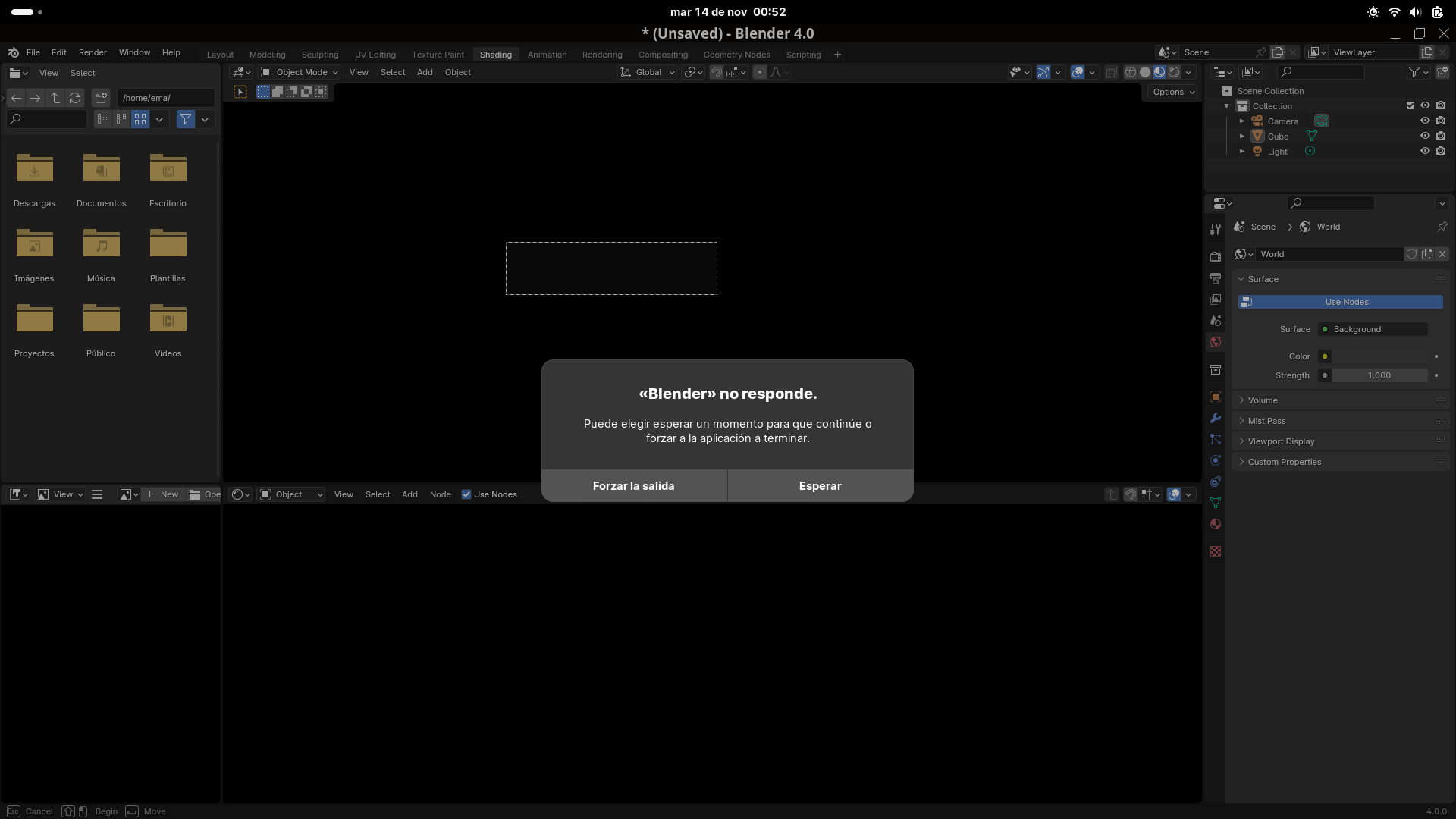
Task: Expand the Volume panel
Action: [x=1341, y=400]
